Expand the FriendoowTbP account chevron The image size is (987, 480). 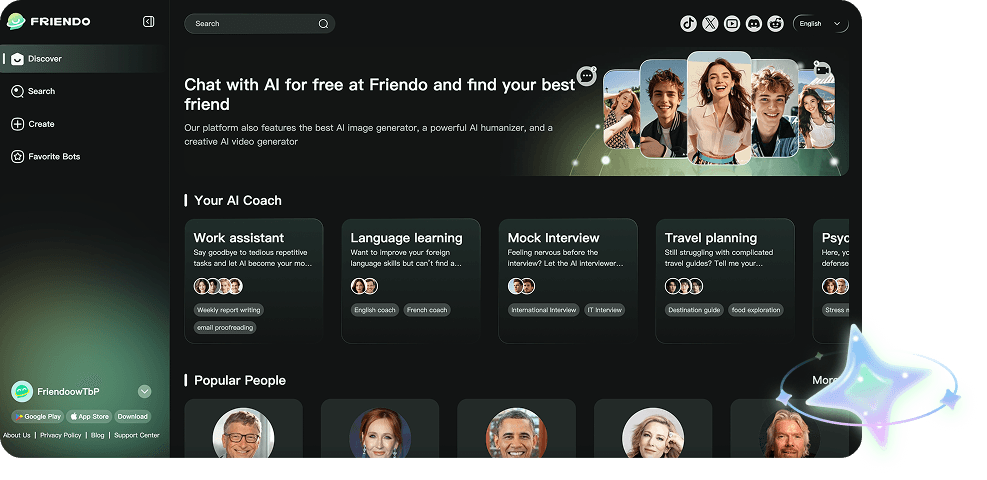(145, 392)
